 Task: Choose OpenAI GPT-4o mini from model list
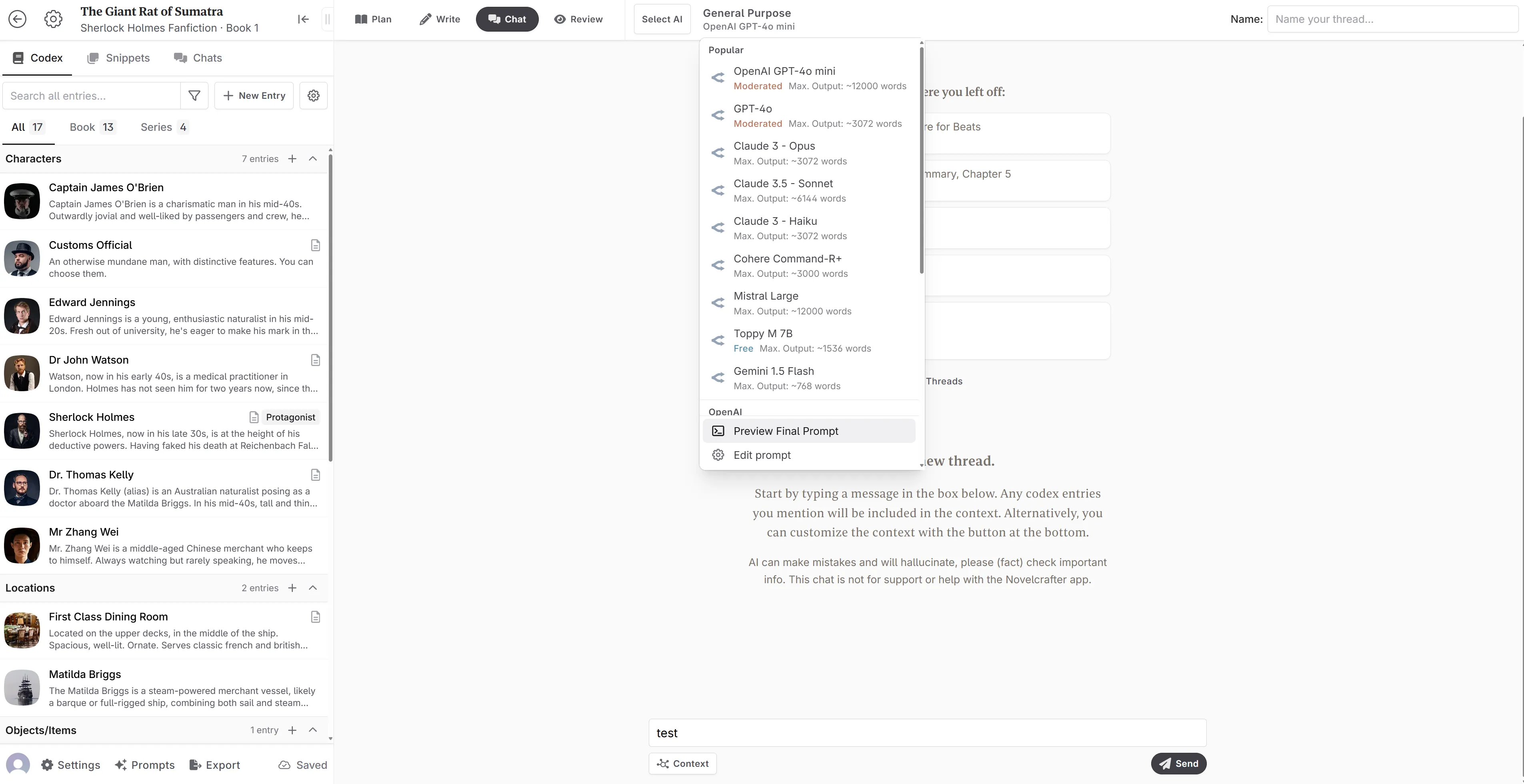(809, 78)
